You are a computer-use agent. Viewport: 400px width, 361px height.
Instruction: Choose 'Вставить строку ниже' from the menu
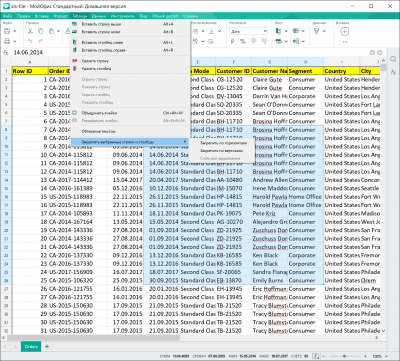pyautogui.click(x=130, y=32)
